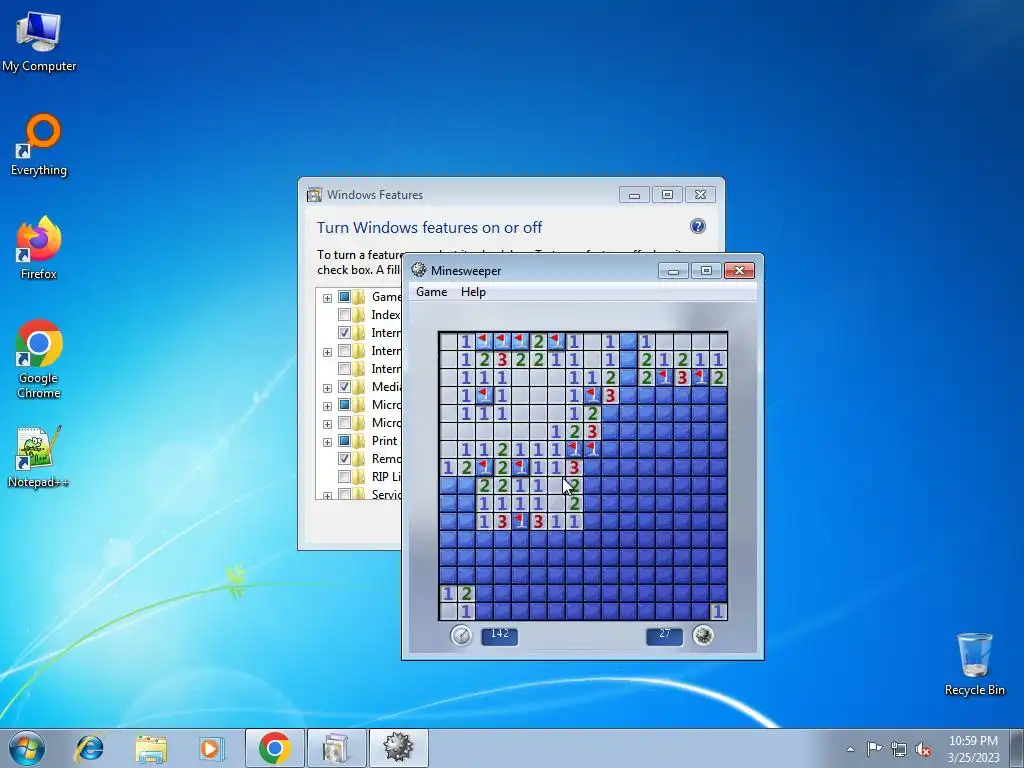Viewport: 1024px width, 768px height.
Task: Click the Minesweeper timer clock icon
Action: pos(461,635)
